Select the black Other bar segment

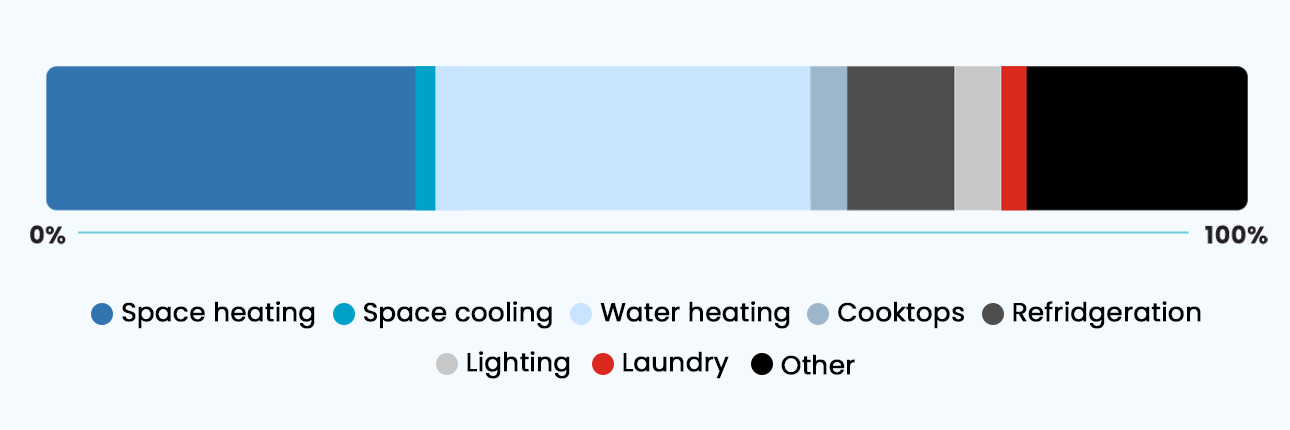pos(1136,138)
